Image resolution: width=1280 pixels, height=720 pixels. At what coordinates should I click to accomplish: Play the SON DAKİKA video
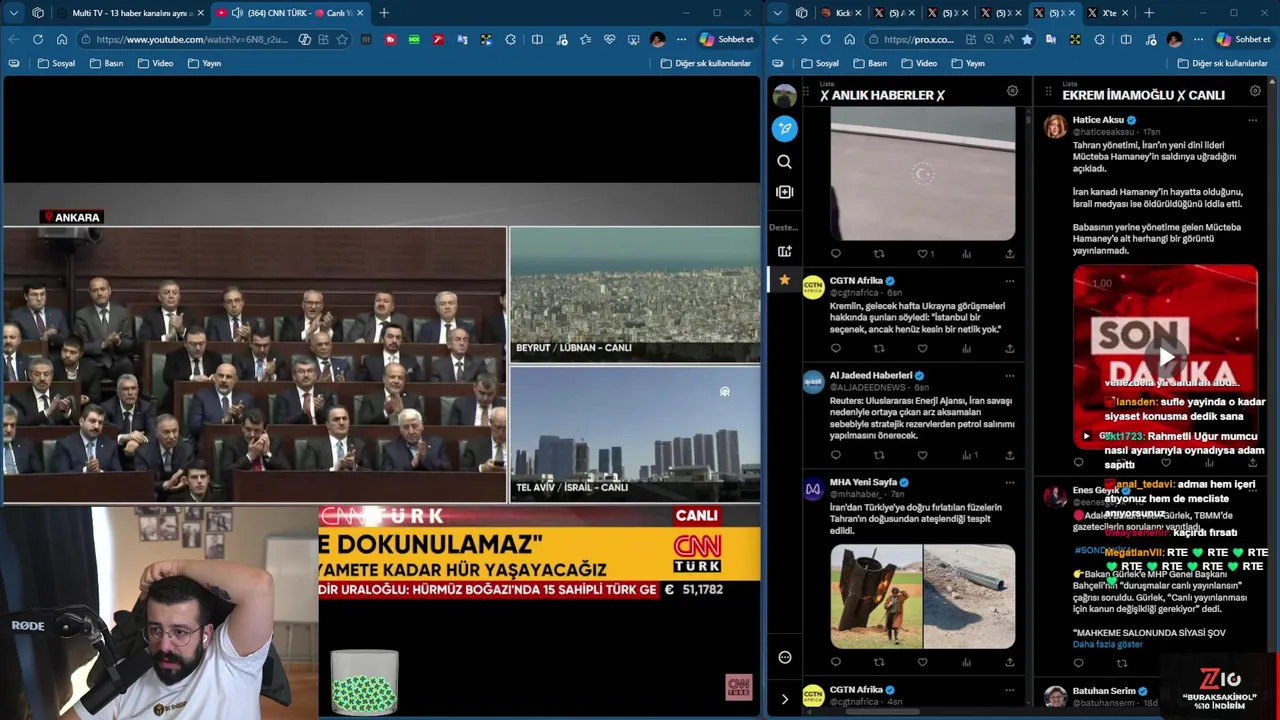(1165, 356)
